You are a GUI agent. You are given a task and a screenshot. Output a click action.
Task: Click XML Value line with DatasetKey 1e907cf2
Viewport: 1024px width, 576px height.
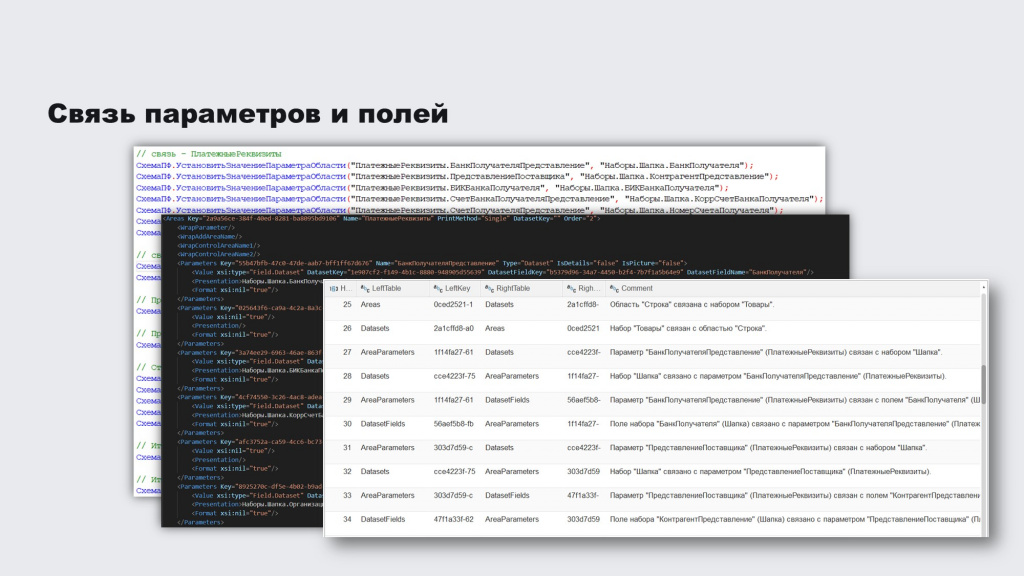click(x=503, y=272)
